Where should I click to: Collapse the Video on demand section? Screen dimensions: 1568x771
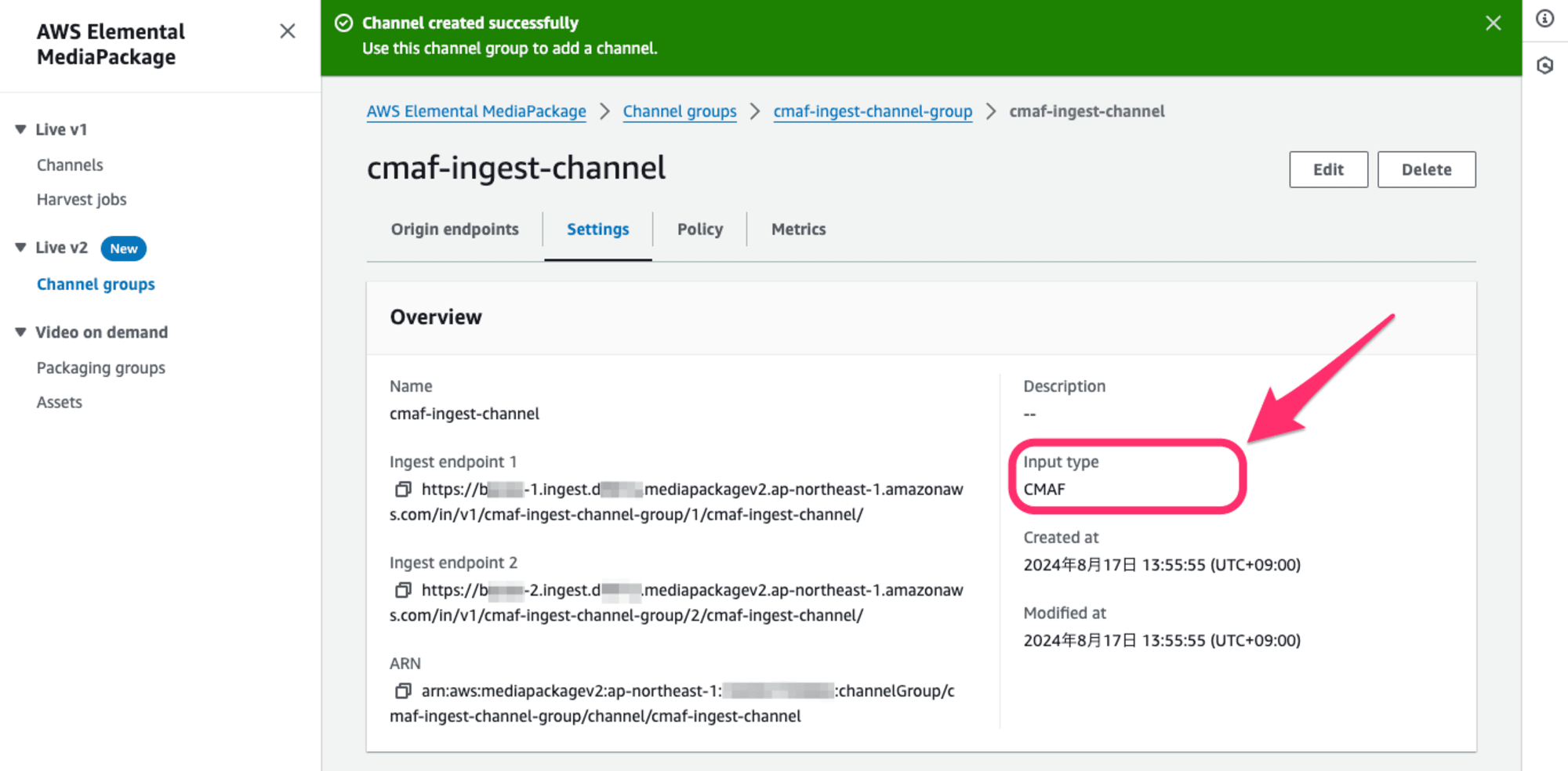(x=20, y=332)
